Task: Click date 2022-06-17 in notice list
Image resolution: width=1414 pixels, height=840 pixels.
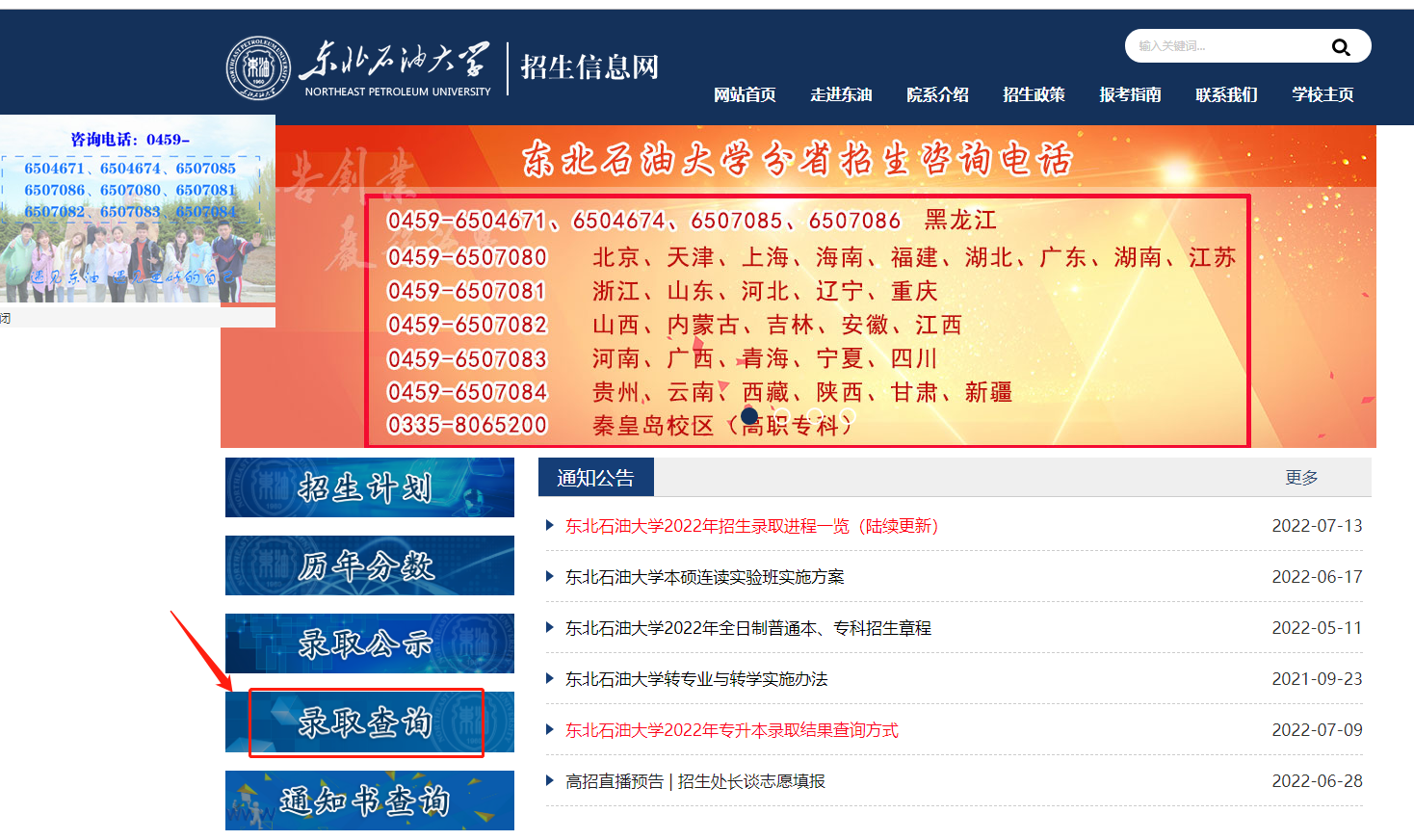Action: 1317,577
